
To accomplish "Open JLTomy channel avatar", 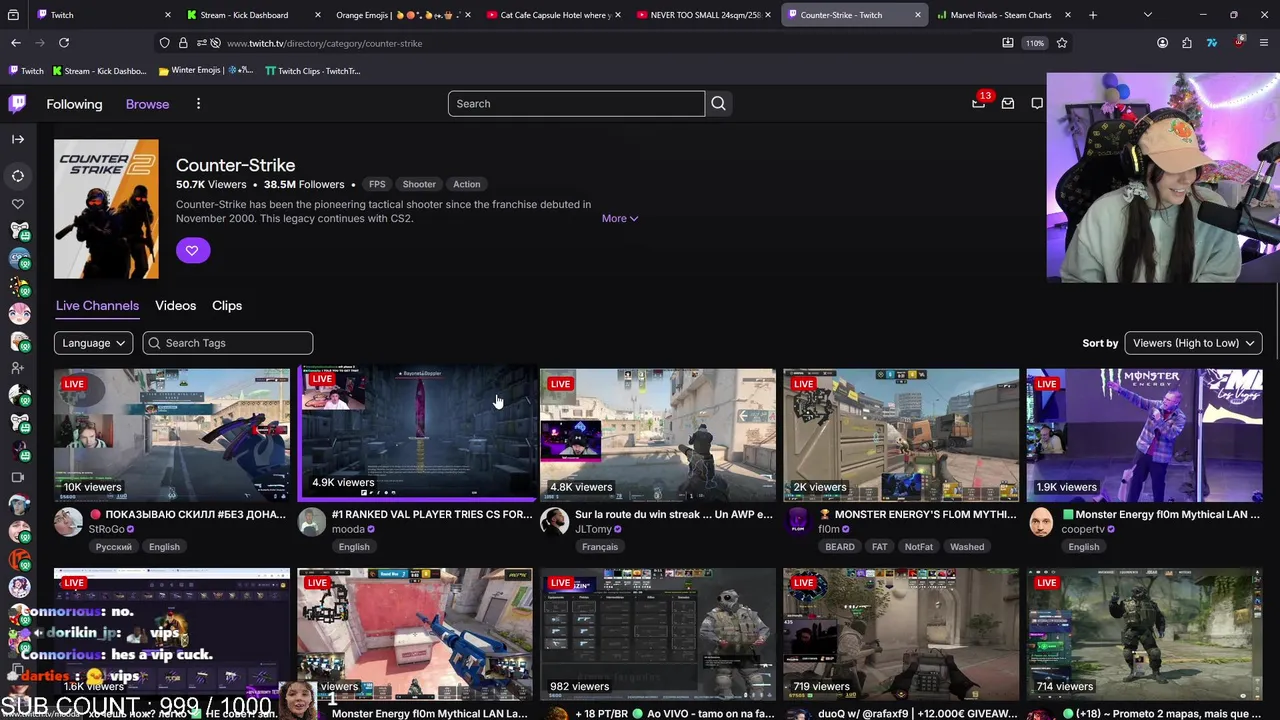I will pos(555,522).
